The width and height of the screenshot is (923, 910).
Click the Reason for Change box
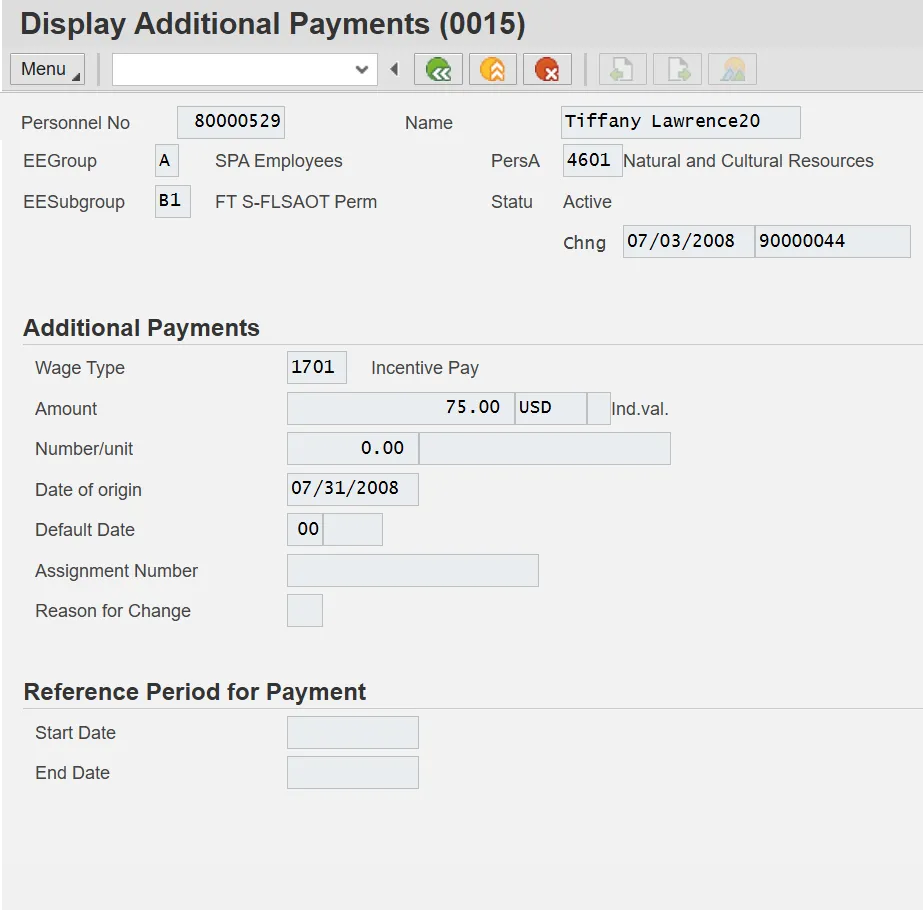304,610
